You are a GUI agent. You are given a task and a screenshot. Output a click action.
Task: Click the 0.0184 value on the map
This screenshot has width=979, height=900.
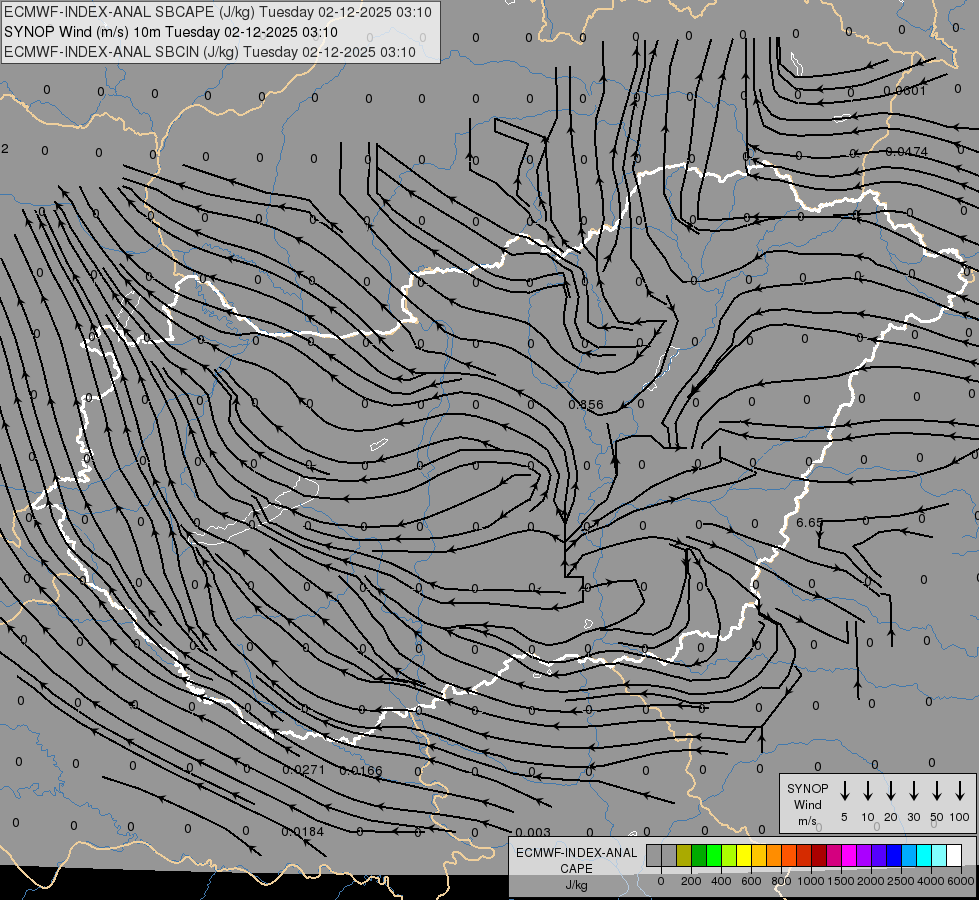pyautogui.click(x=302, y=832)
